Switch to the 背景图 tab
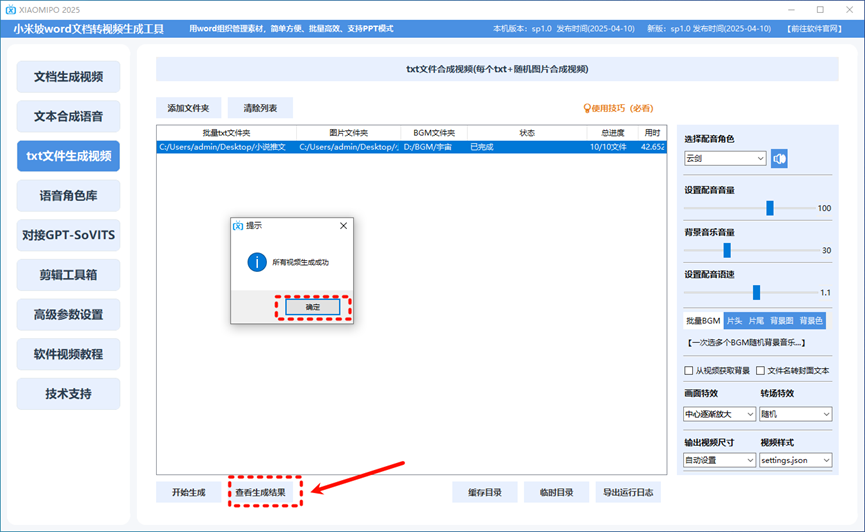This screenshot has height=532, width=865. 781,321
